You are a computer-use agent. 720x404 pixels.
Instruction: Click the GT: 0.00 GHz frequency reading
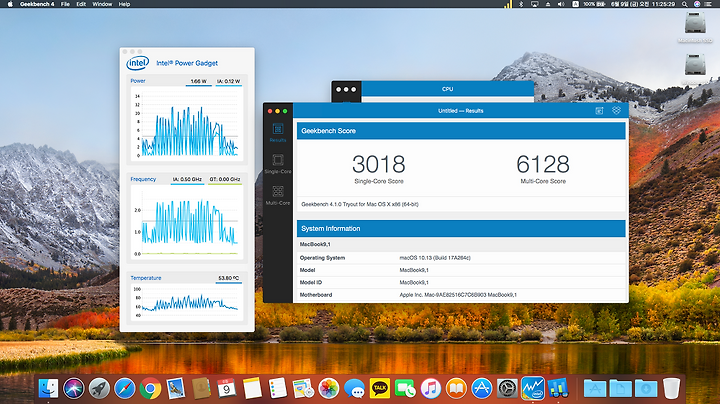pyautogui.click(x=225, y=180)
